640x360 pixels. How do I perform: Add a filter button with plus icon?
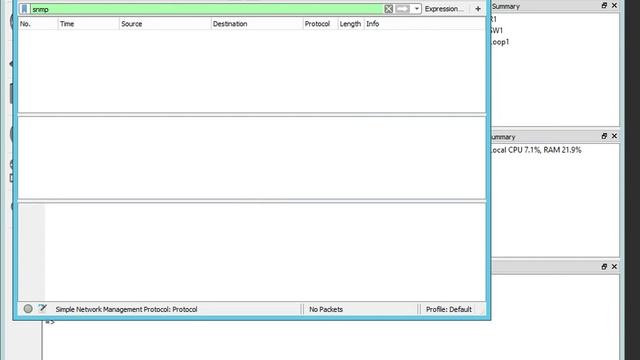tap(478, 9)
